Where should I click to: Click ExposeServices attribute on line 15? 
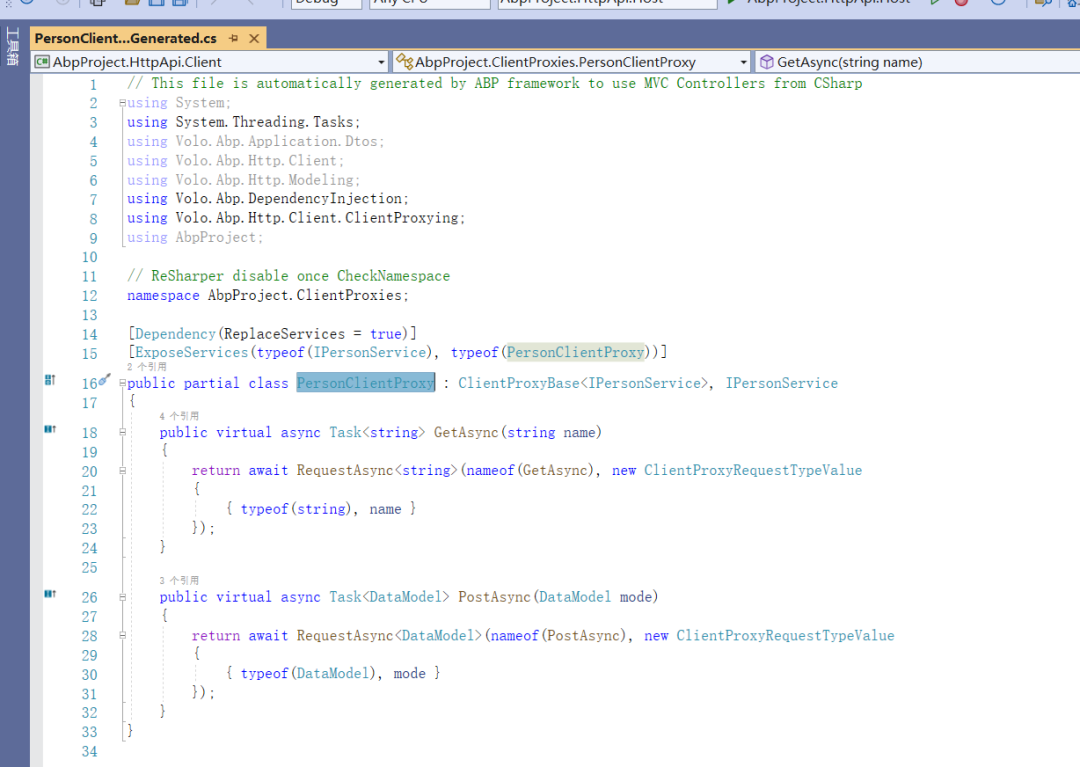(x=191, y=353)
